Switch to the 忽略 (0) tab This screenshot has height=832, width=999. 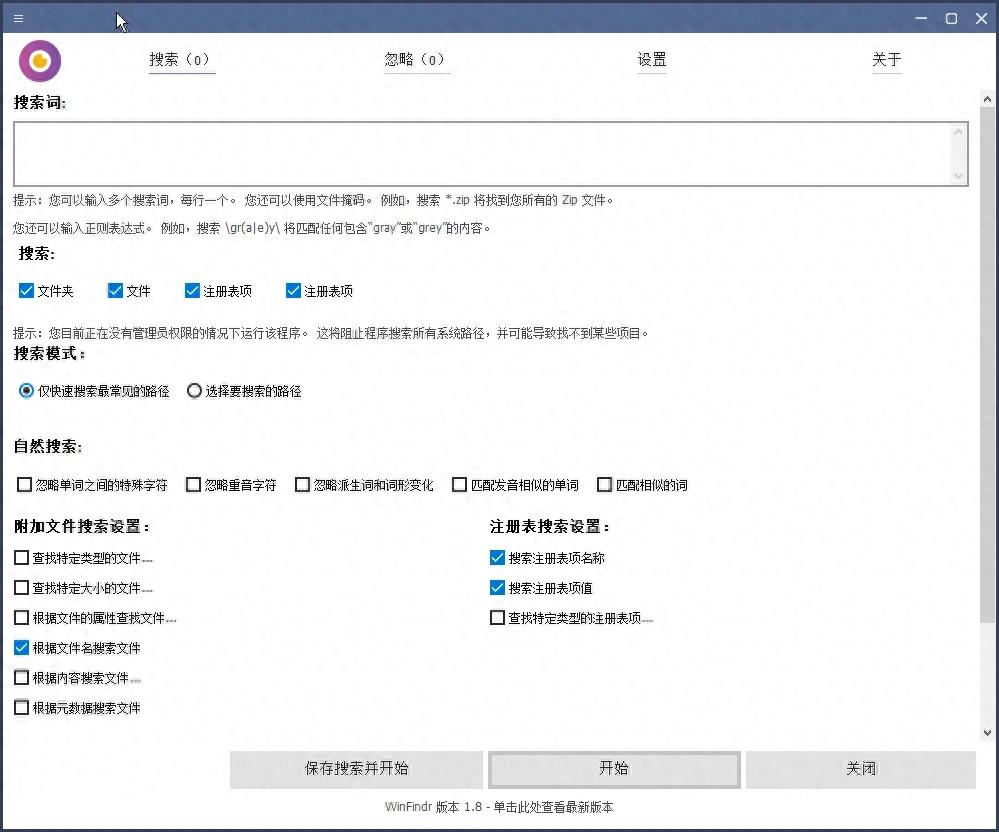point(415,60)
